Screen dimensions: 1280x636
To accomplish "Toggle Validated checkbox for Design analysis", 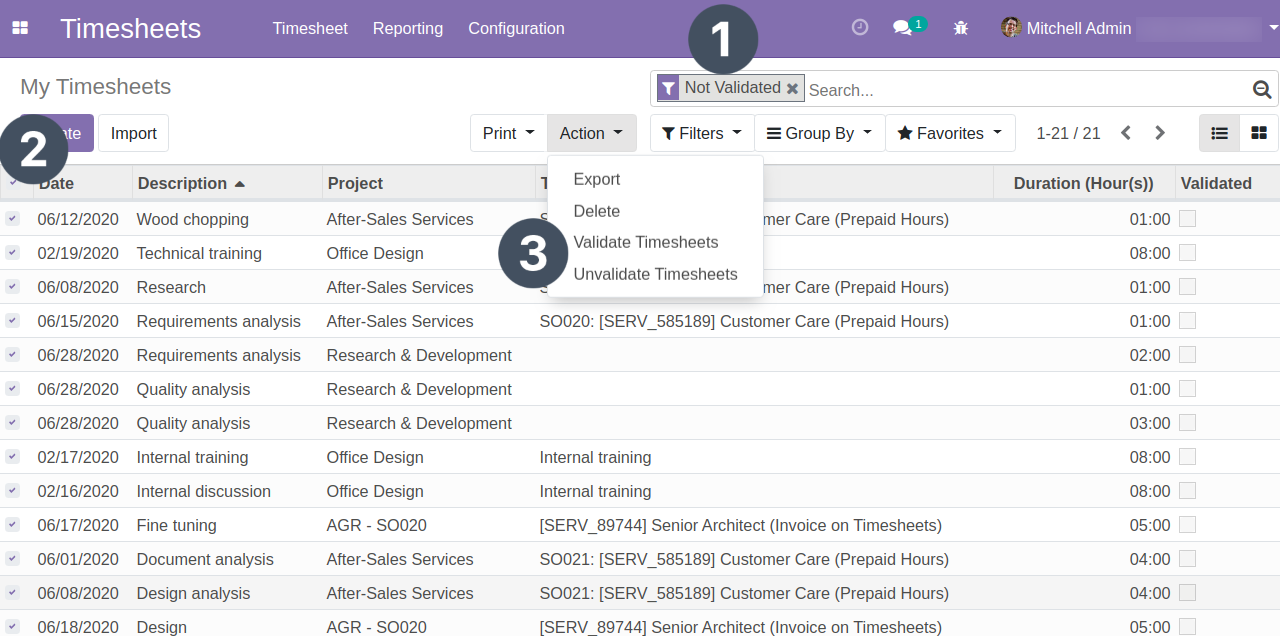I will pos(1188,593).
